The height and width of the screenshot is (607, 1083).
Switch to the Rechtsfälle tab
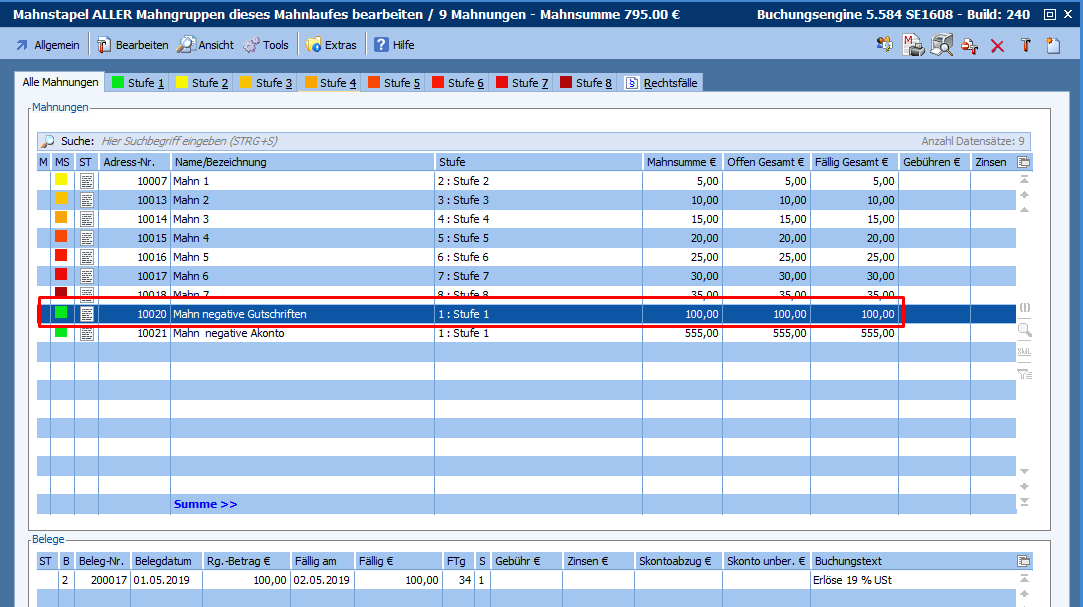[x=661, y=83]
